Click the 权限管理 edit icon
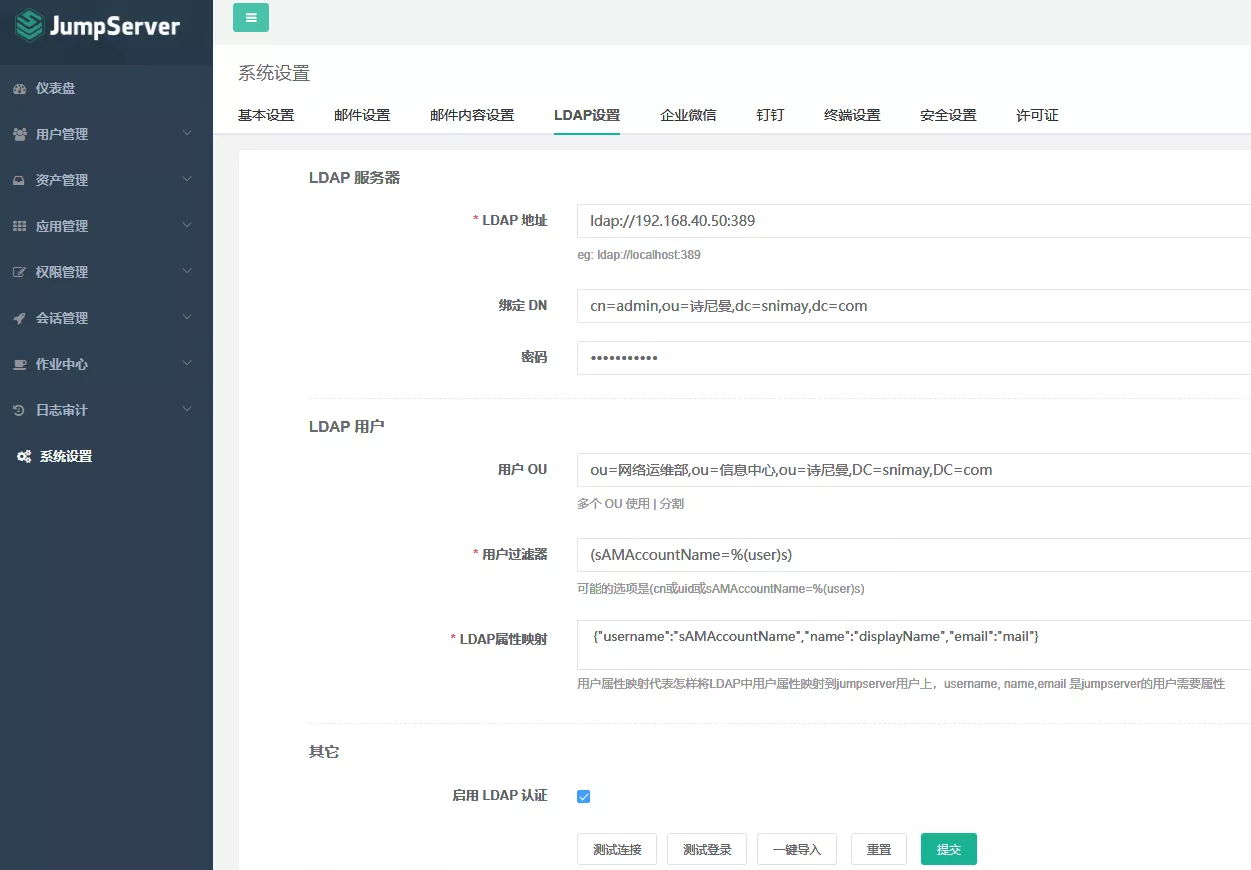Screen dimensions: 1251x870 tap(19, 273)
